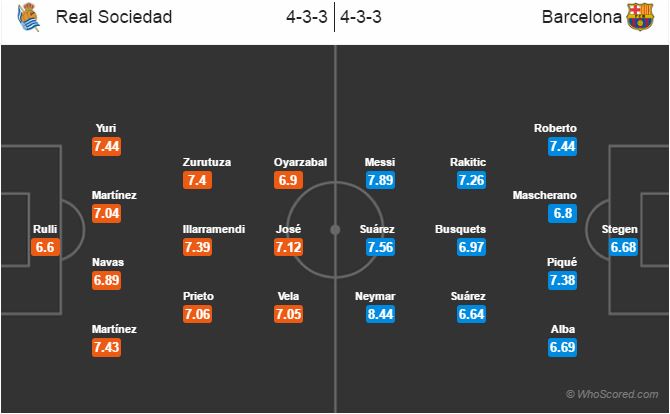Click the Real Sociedad club crest

(29, 17)
